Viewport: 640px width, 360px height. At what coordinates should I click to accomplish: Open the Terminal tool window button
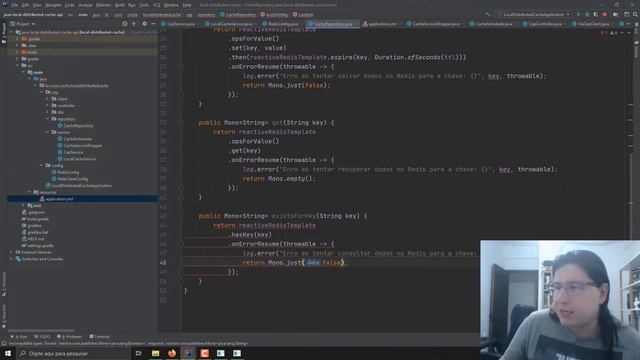pos(100,337)
